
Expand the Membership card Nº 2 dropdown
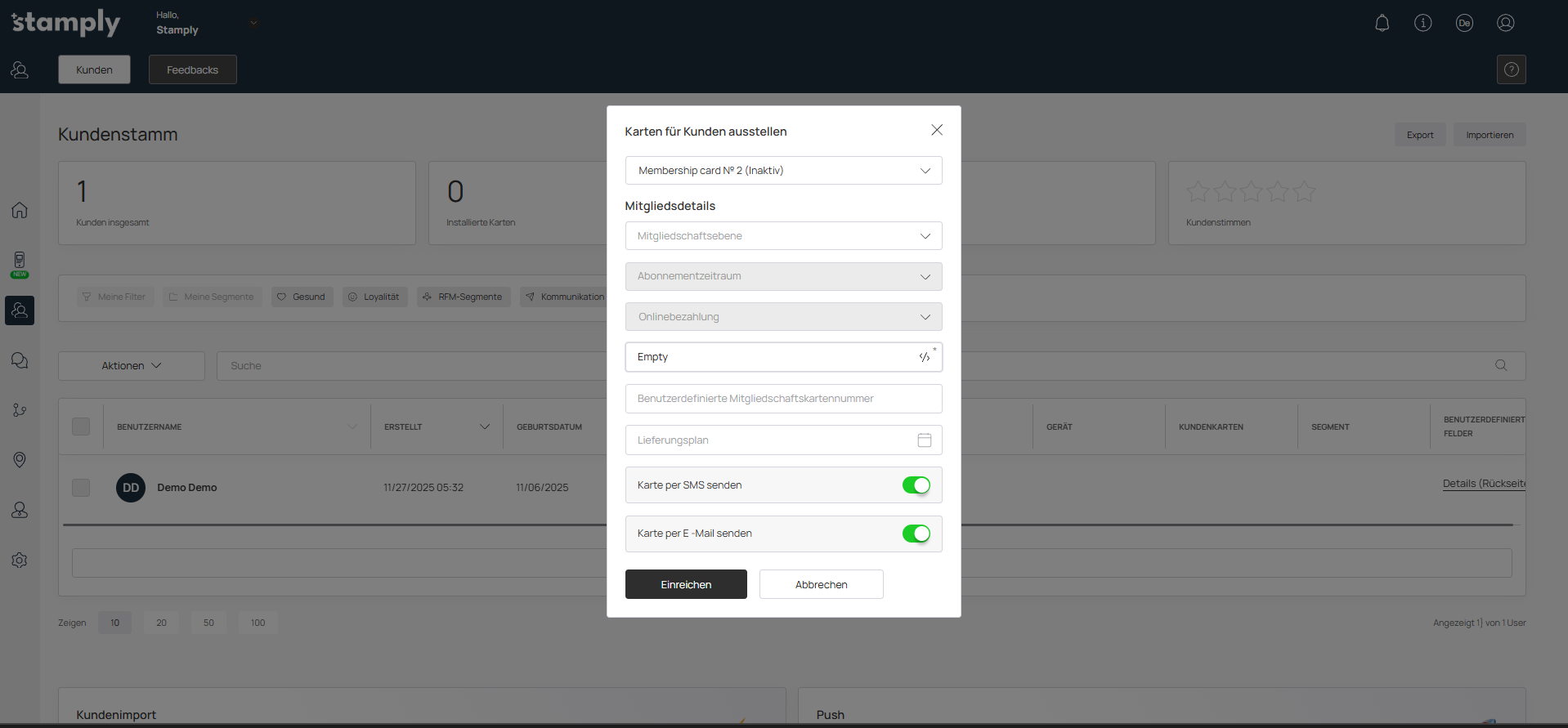point(782,171)
